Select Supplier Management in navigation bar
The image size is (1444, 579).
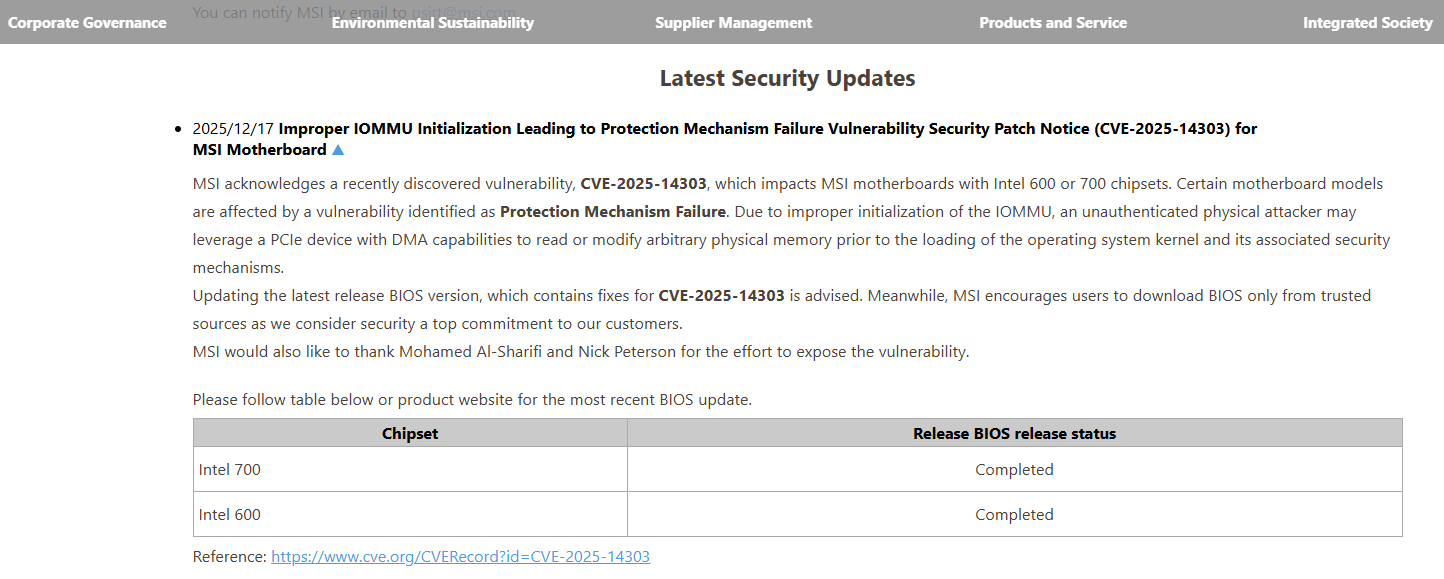tap(733, 23)
